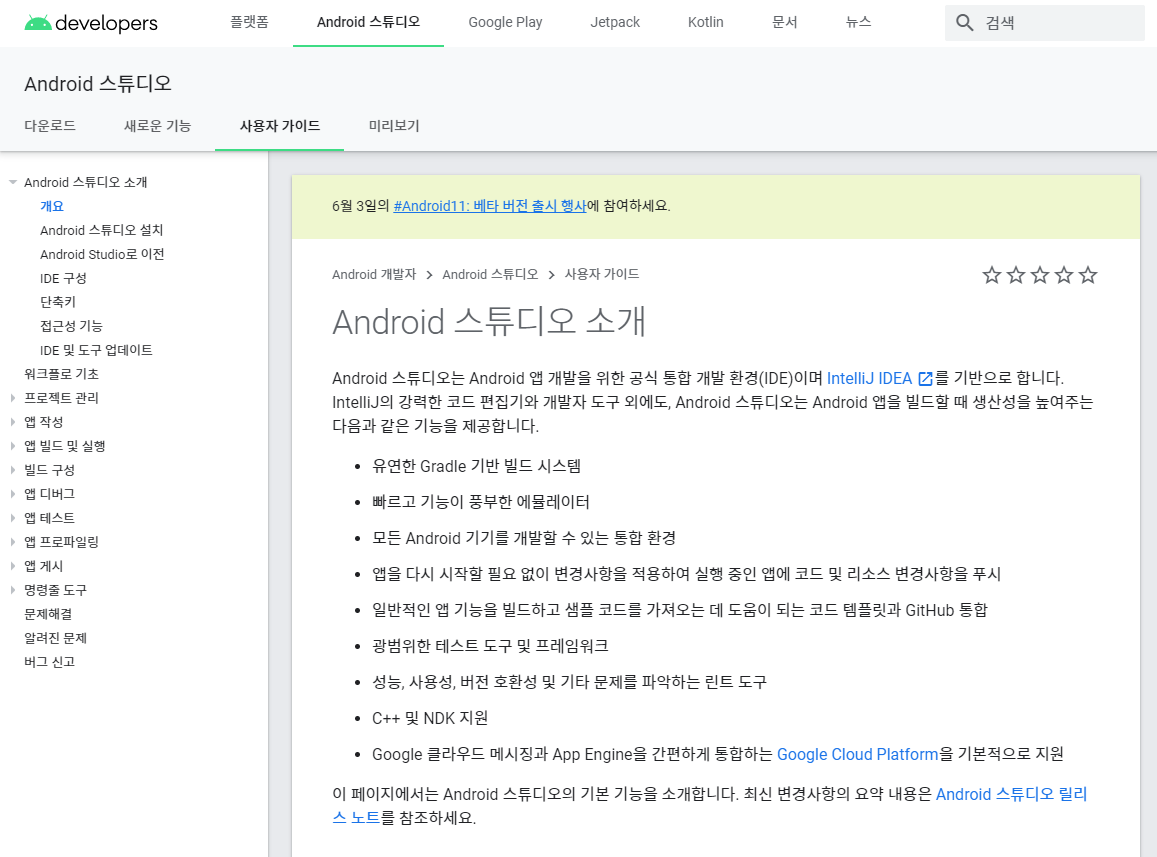Click the 검색 search input field
This screenshot has height=857, width=1157.
1045,23
